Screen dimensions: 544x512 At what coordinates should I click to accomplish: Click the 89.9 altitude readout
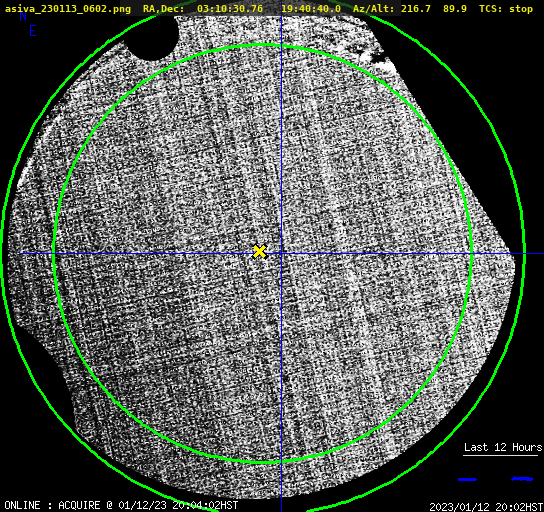[x=454, y=9]
